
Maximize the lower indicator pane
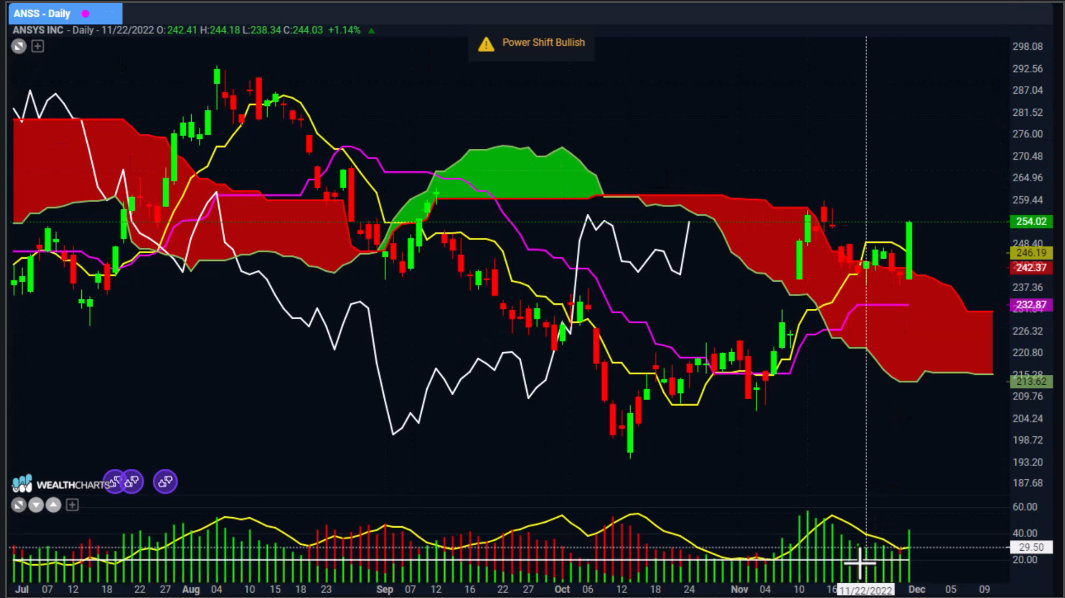point(19,505)
